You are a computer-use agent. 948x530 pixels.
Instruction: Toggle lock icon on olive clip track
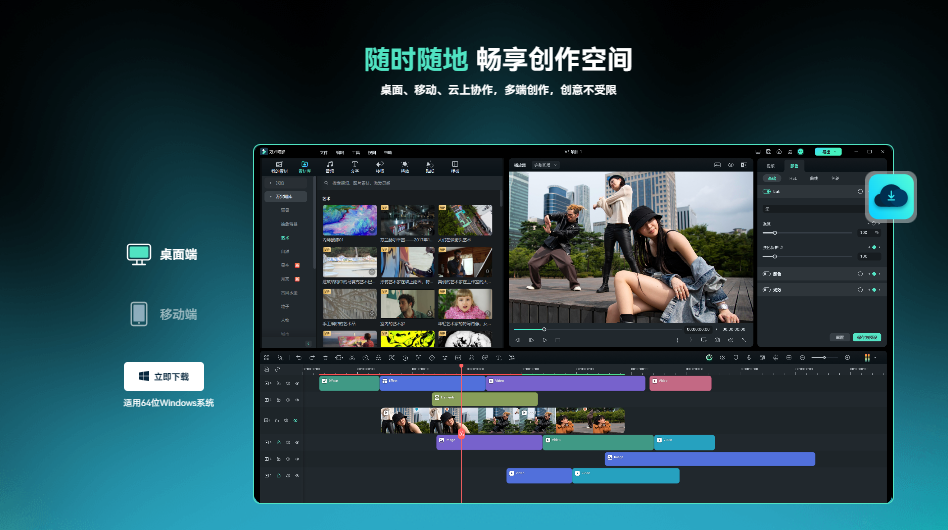click(x=279, y=400)
